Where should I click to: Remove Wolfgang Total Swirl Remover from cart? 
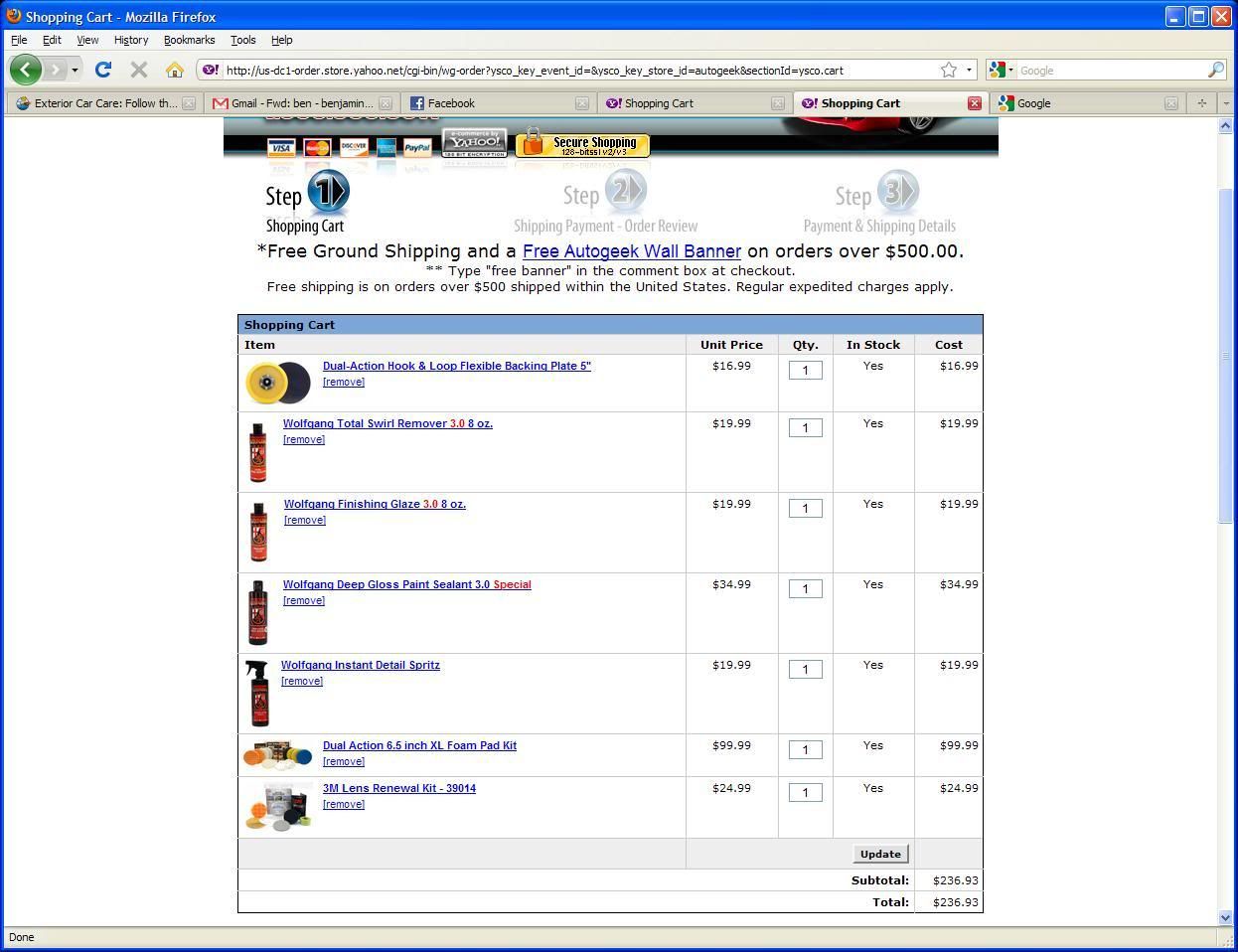click(304, 439)
